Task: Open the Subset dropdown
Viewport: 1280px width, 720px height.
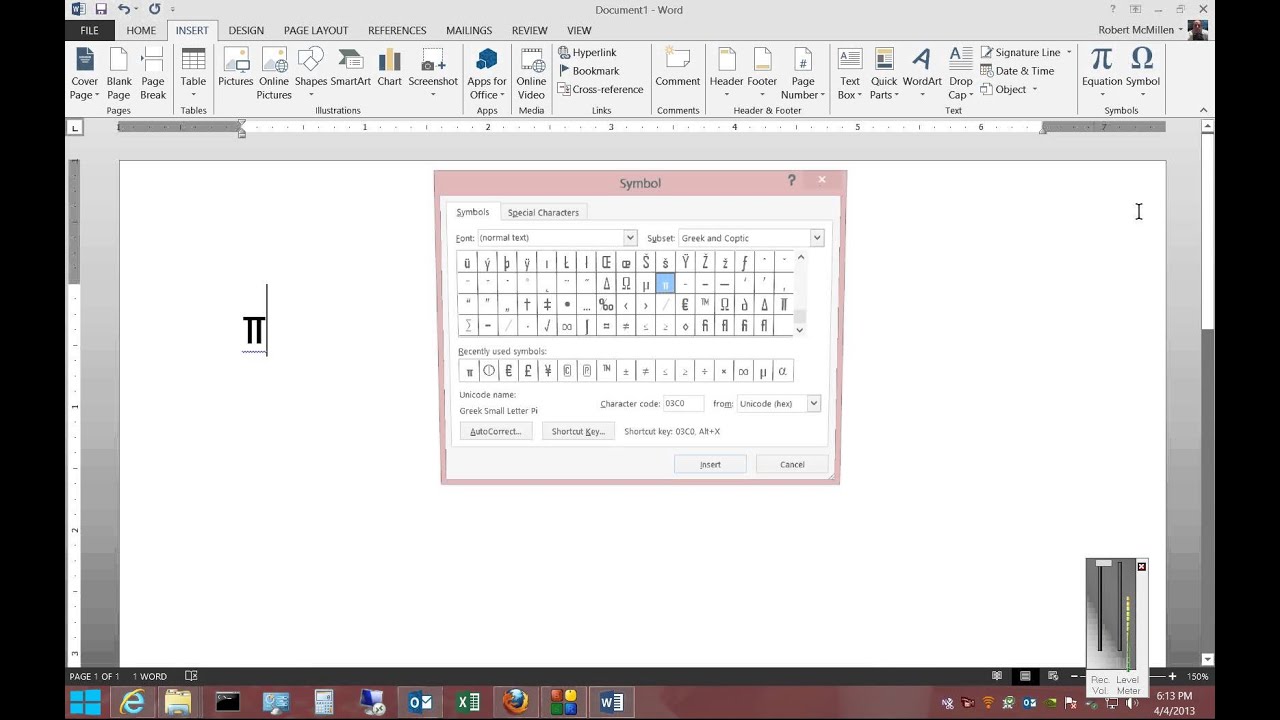Action: [816, 238]
